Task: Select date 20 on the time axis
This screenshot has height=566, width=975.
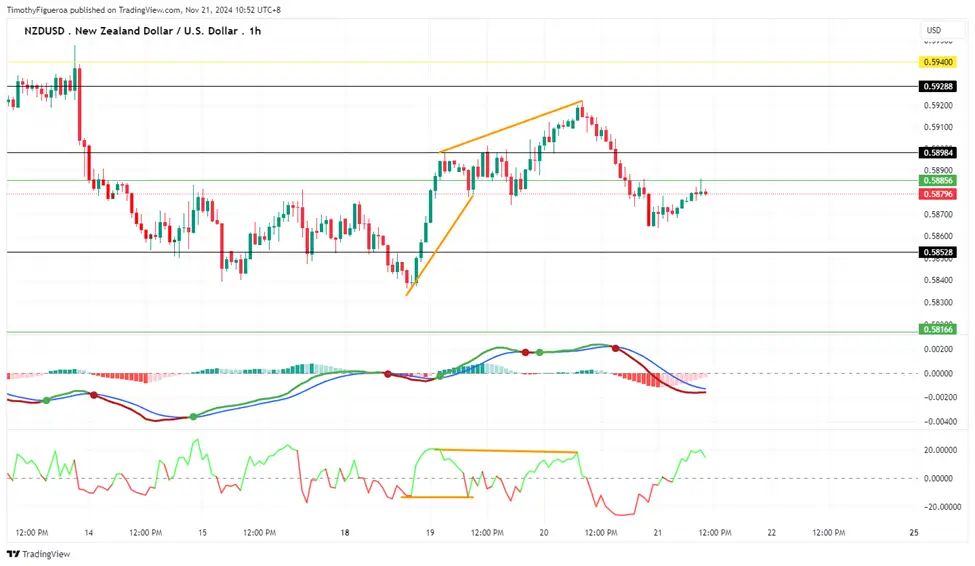Action: (544, 533)
